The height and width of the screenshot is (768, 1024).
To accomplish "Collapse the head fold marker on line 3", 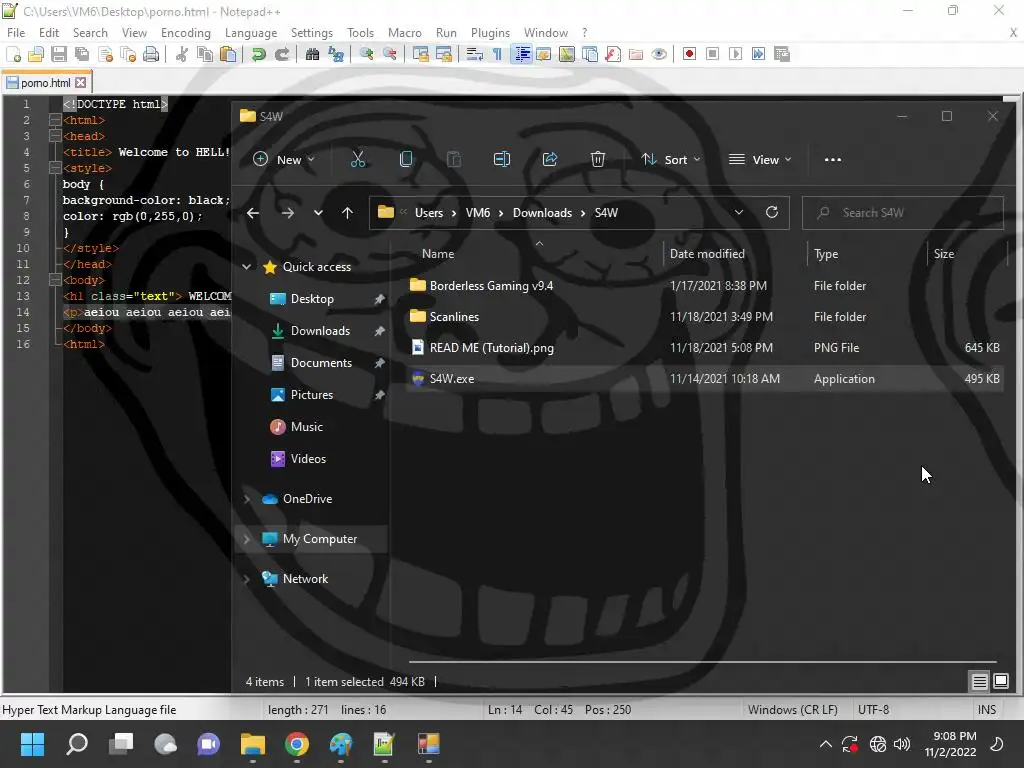I will (55, 136).
